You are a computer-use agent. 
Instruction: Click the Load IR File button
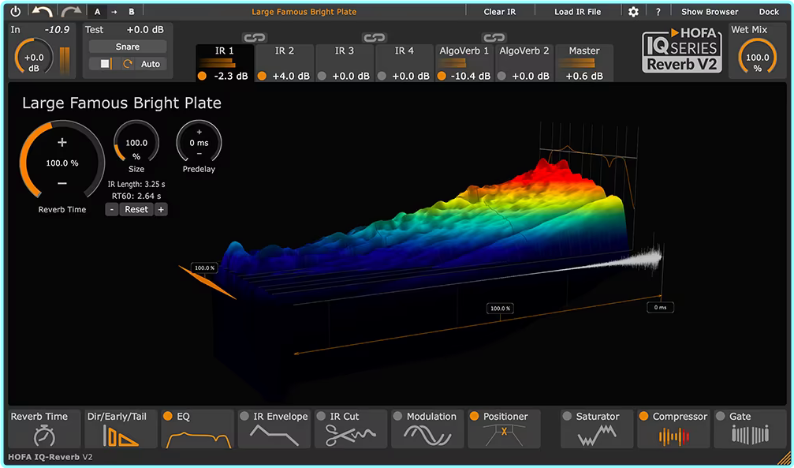578,12
